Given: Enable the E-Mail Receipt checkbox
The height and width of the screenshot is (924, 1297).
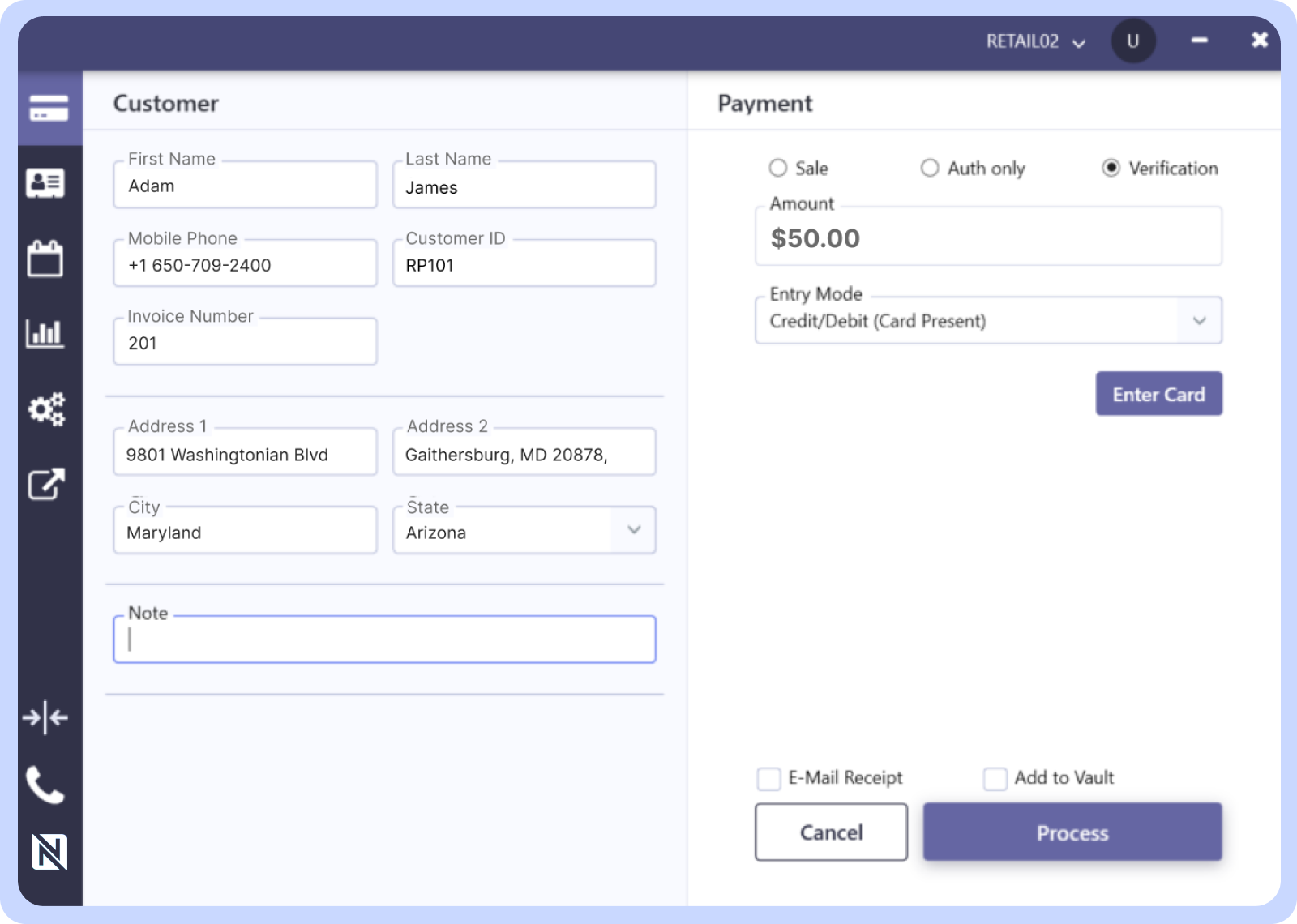Looking at the screenshot, I should click(768, 779).
